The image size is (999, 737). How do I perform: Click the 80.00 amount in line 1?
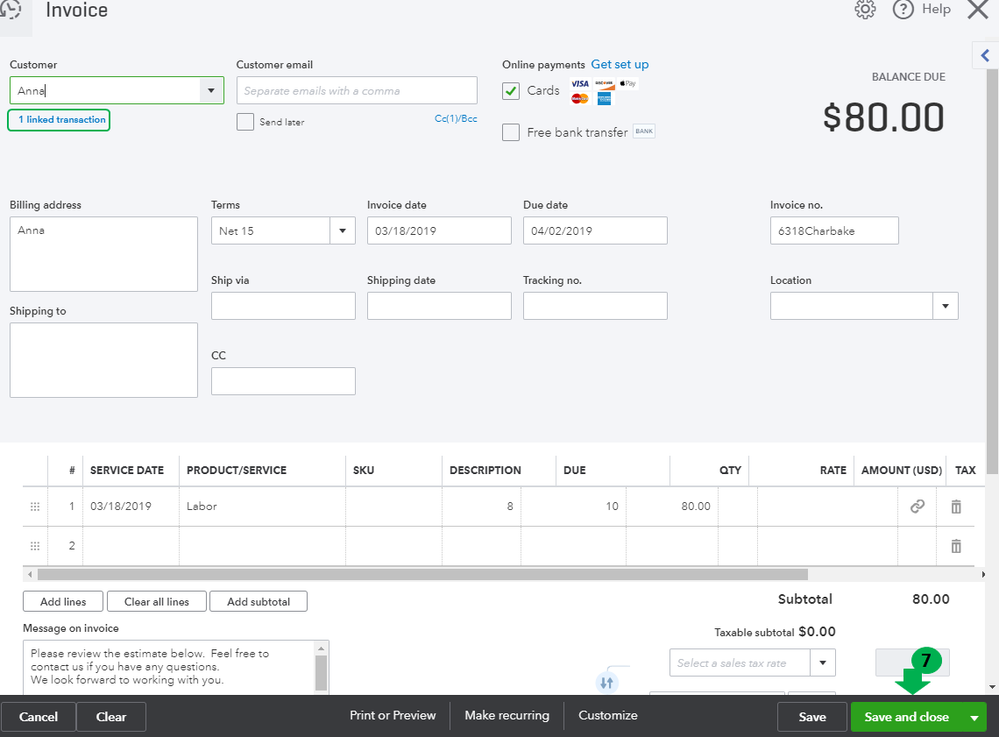695,506
